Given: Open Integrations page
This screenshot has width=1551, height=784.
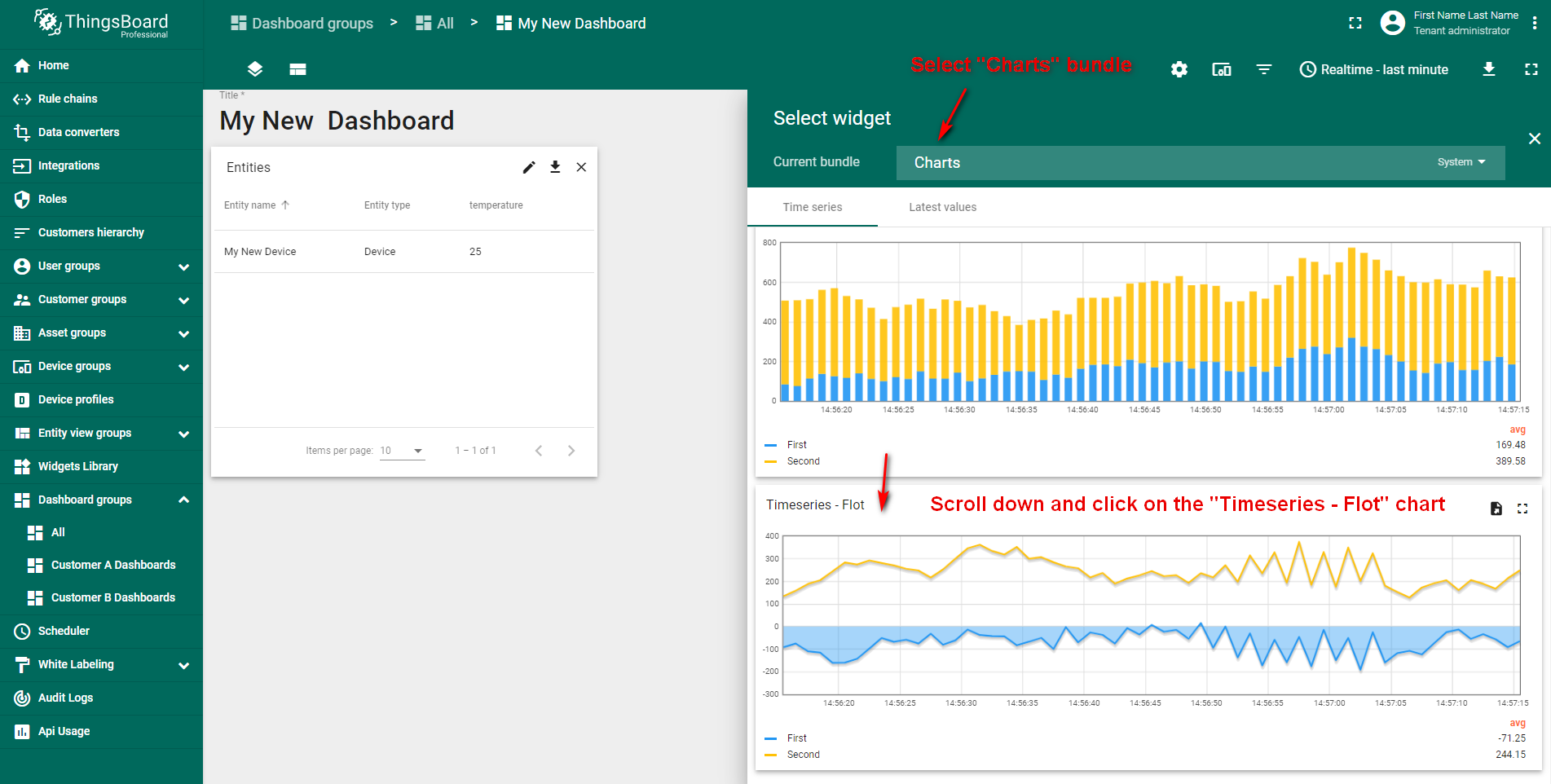Looking at the screenshot, I should point(101,165).
